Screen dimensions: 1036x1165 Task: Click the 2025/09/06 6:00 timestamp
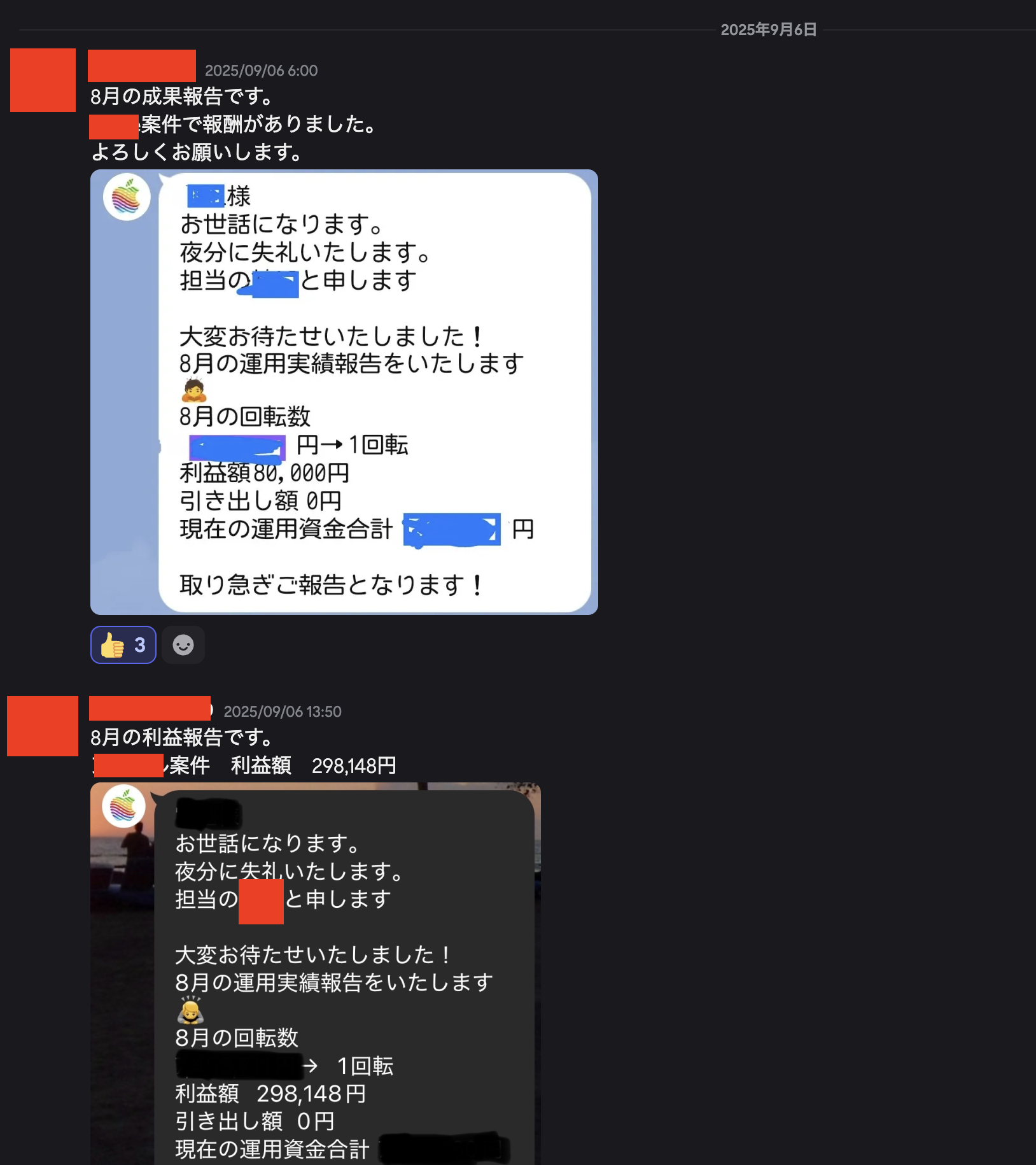[x=261, y=71]
